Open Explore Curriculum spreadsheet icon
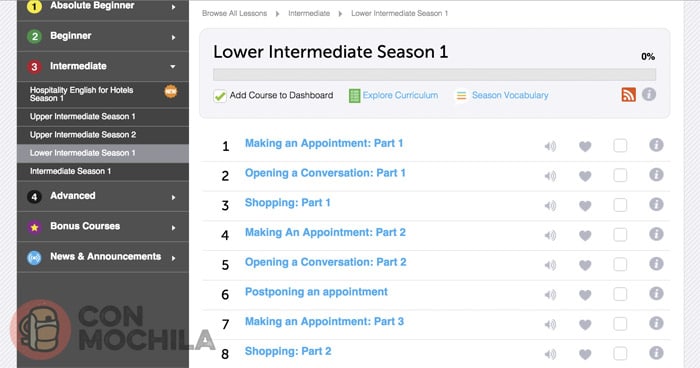The width and height of the screenshot is (700, 368). pyautogui.click(x=354, y=96)
